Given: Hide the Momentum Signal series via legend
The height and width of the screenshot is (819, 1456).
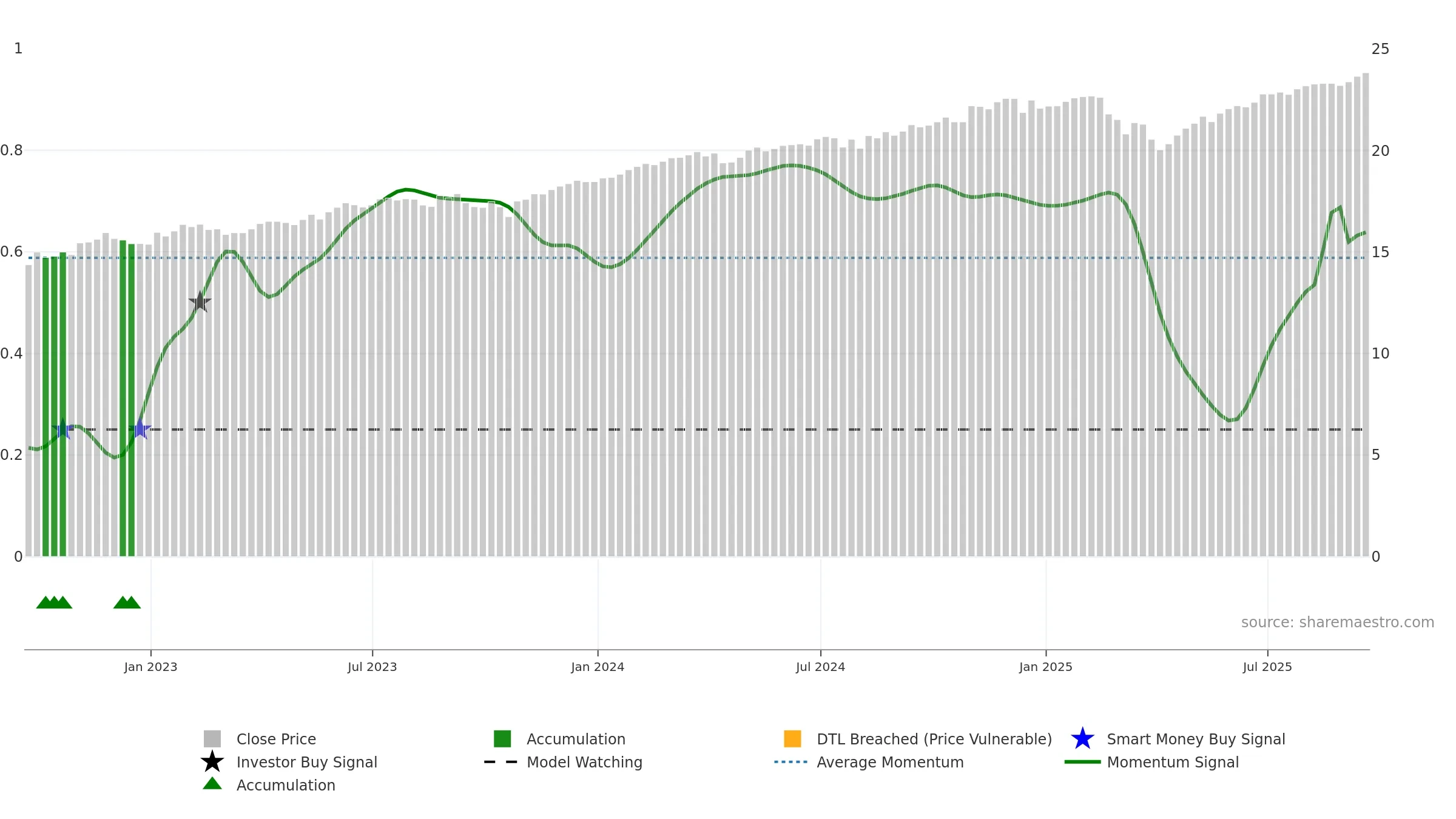Looking at the screenshot, I should click(1173, 762).
